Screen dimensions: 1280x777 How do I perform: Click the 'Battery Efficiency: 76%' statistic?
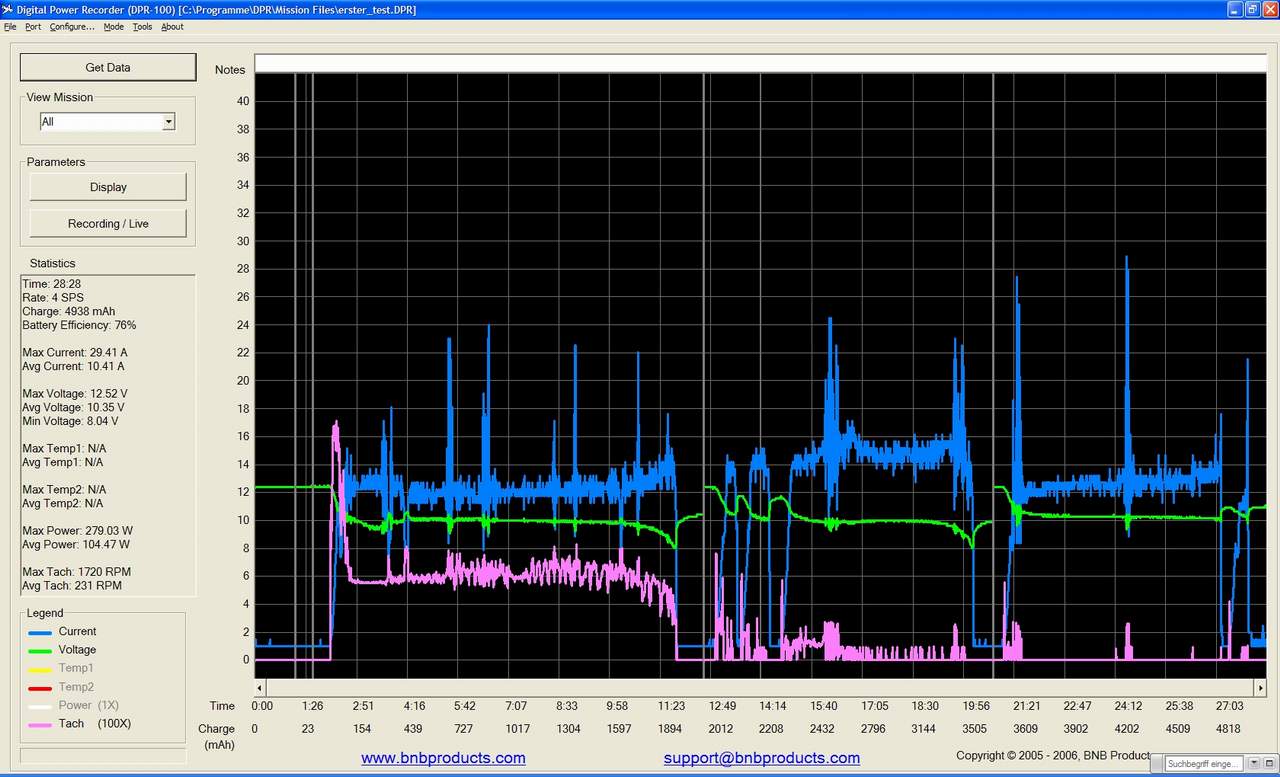coord(79,326)
